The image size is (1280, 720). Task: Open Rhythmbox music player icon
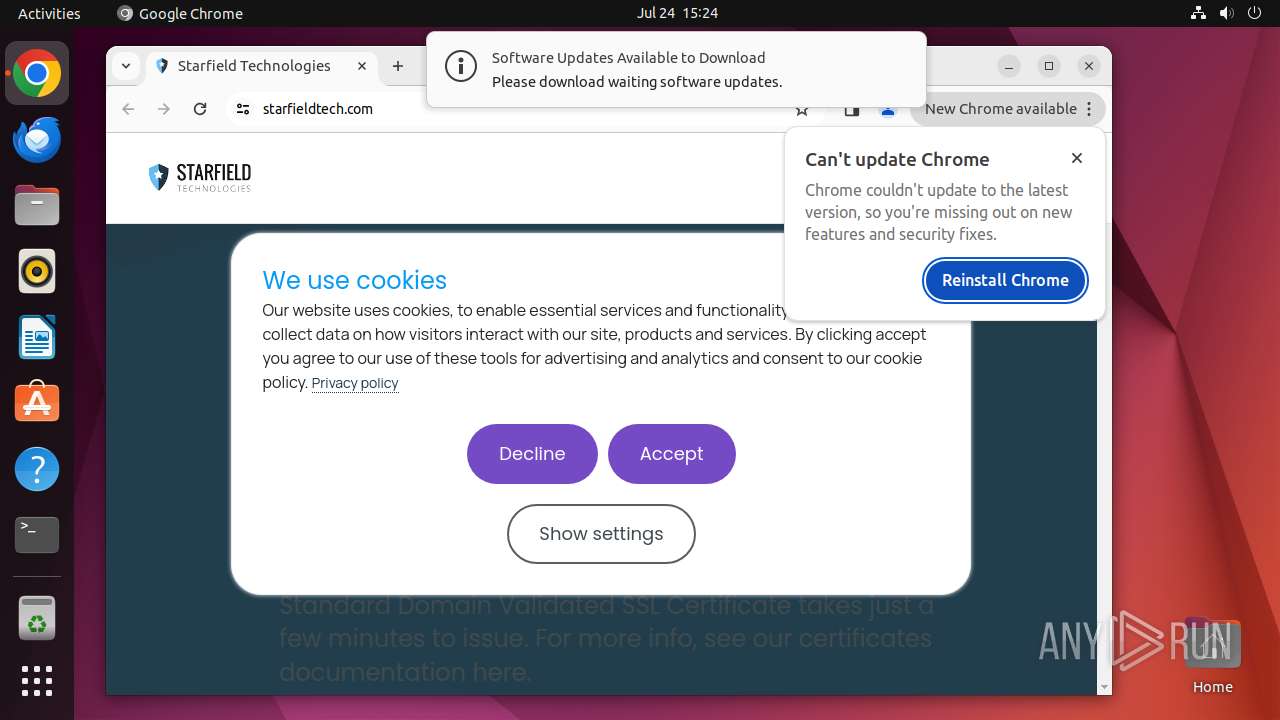37,271
